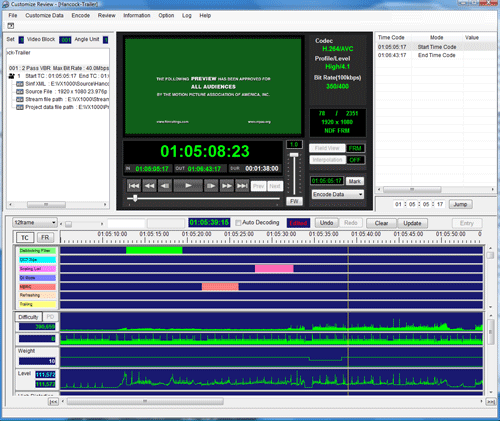Switch timeline ruler to TC mode
Image resolution: width=500 pixels, height=421 pixels.
tap(25, 238)
